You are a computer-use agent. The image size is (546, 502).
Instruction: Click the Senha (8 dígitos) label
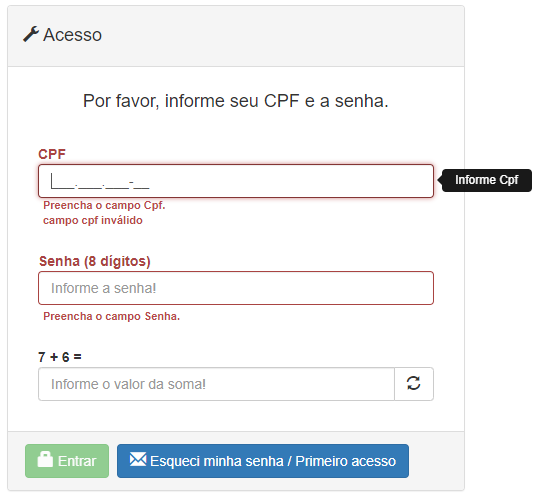[x=94, y=261]
